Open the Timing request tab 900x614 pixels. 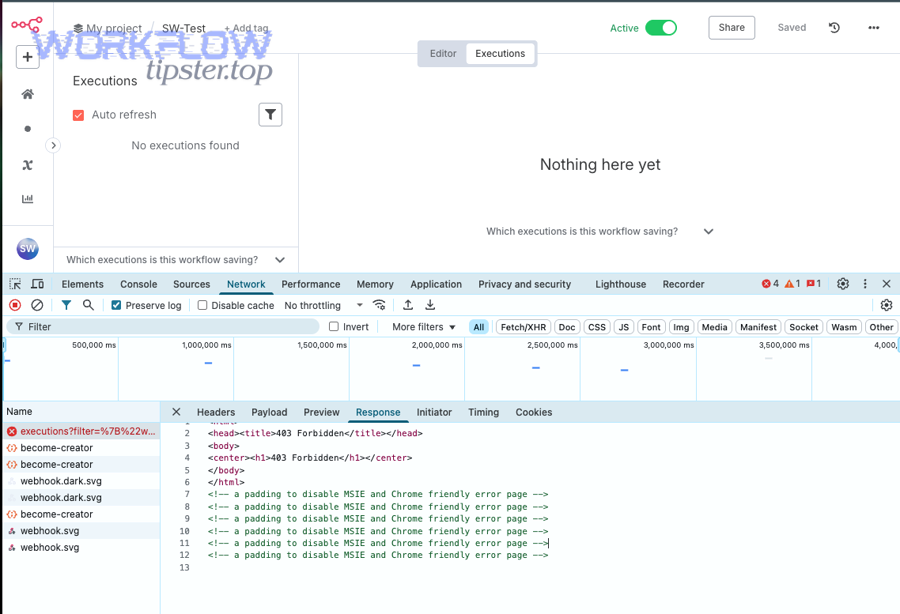(x=483, y=412)
